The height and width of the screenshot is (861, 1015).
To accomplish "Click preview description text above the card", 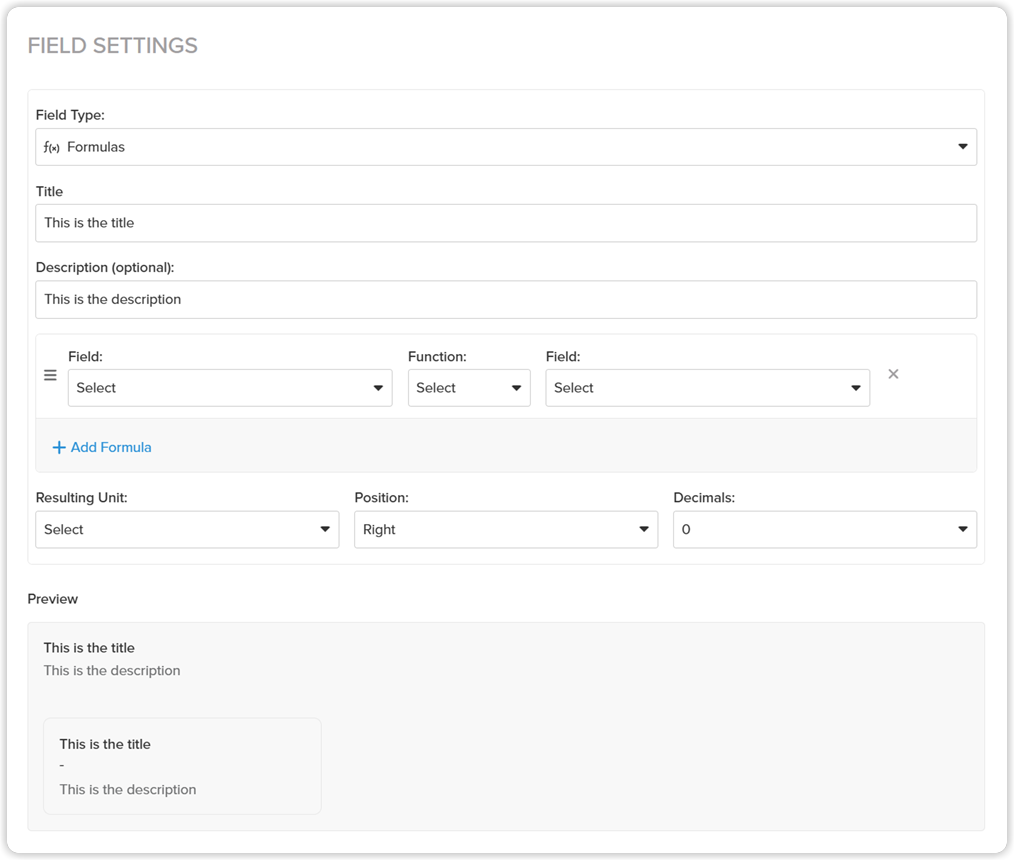I will pyautogui.click(x=112, y=671).
